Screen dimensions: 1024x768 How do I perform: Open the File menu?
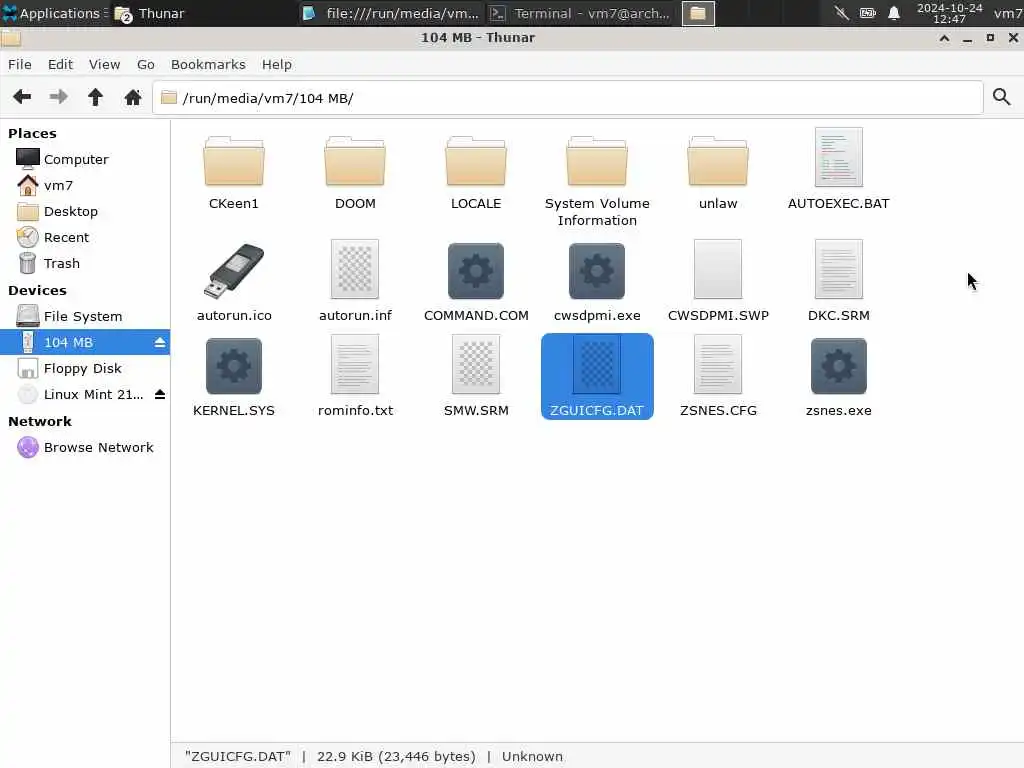pos(20,64)
